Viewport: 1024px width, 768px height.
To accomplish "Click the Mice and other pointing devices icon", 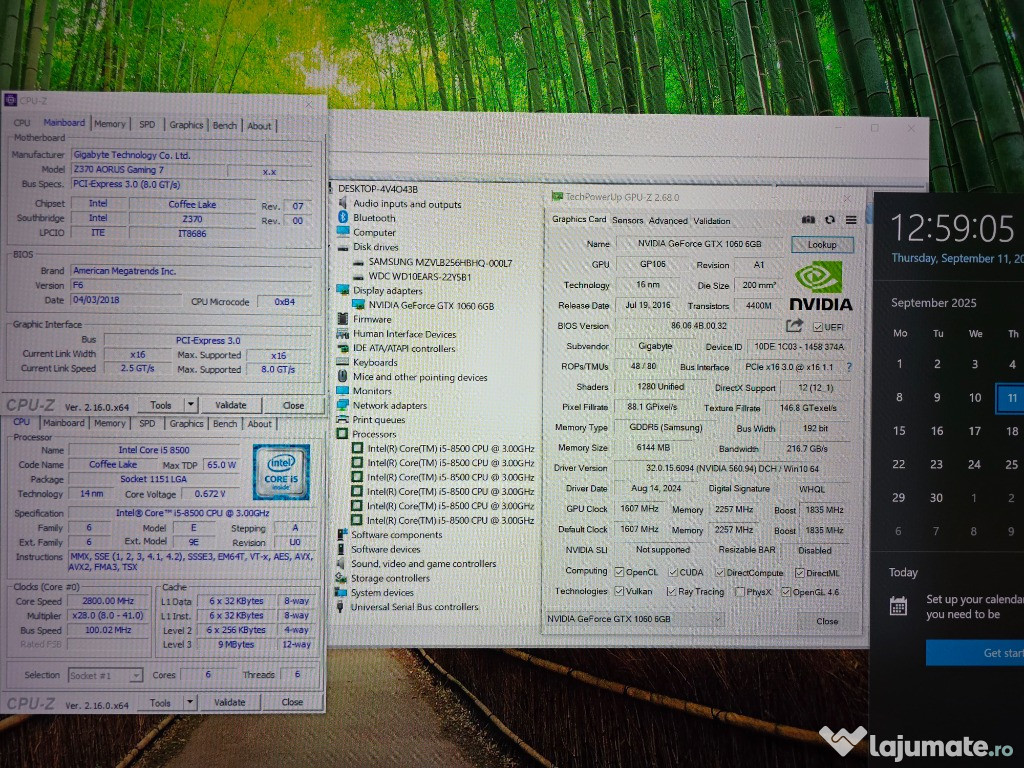I will [x=342, y=376].
